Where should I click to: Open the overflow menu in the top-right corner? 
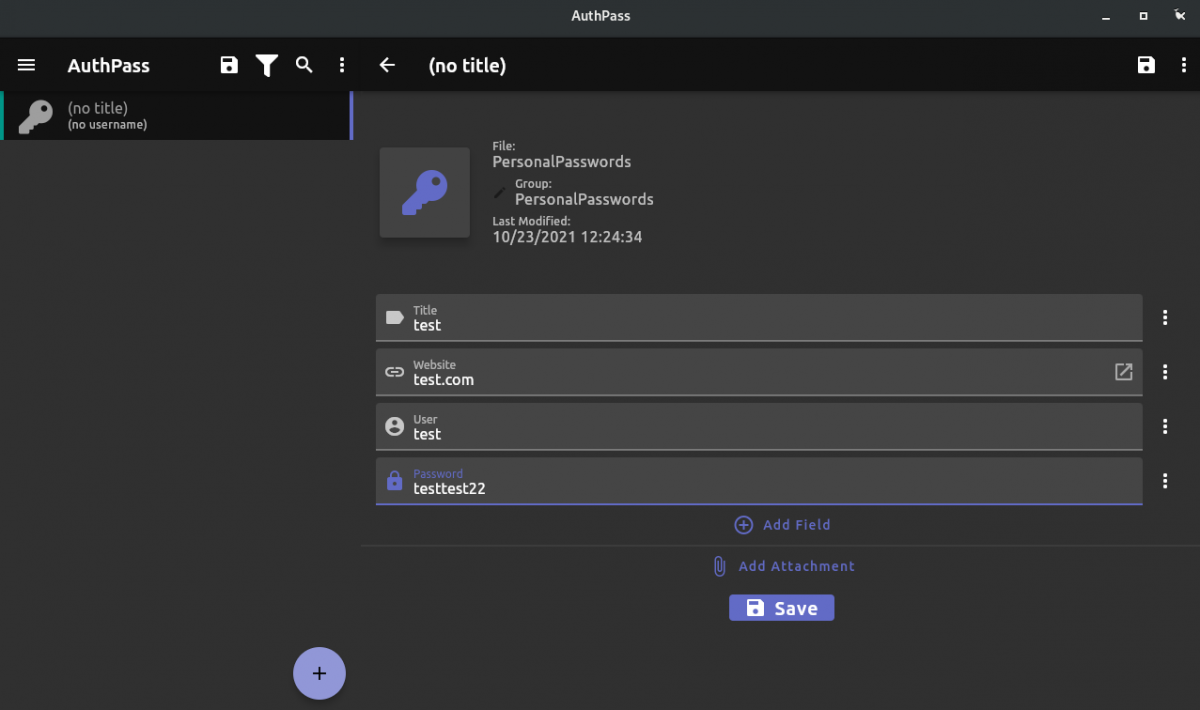coord(1184,64)
